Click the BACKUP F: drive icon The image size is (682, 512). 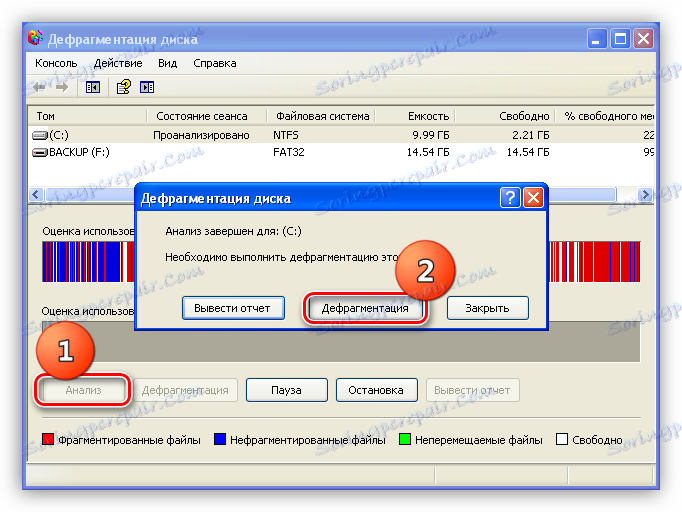click(x=40, y=153)
